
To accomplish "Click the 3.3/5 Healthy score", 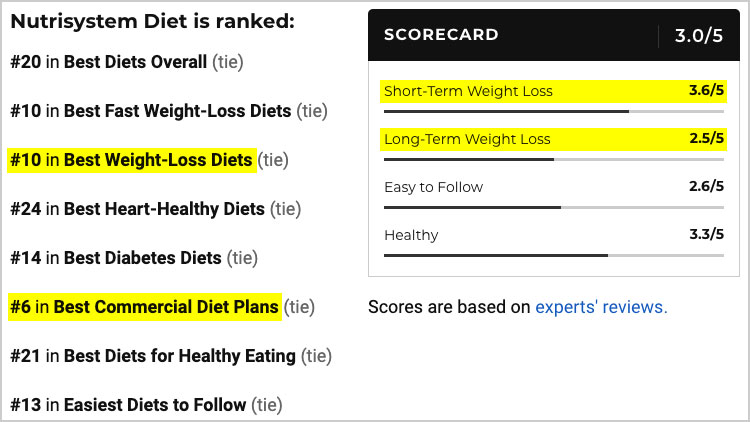I will (706, 234).
